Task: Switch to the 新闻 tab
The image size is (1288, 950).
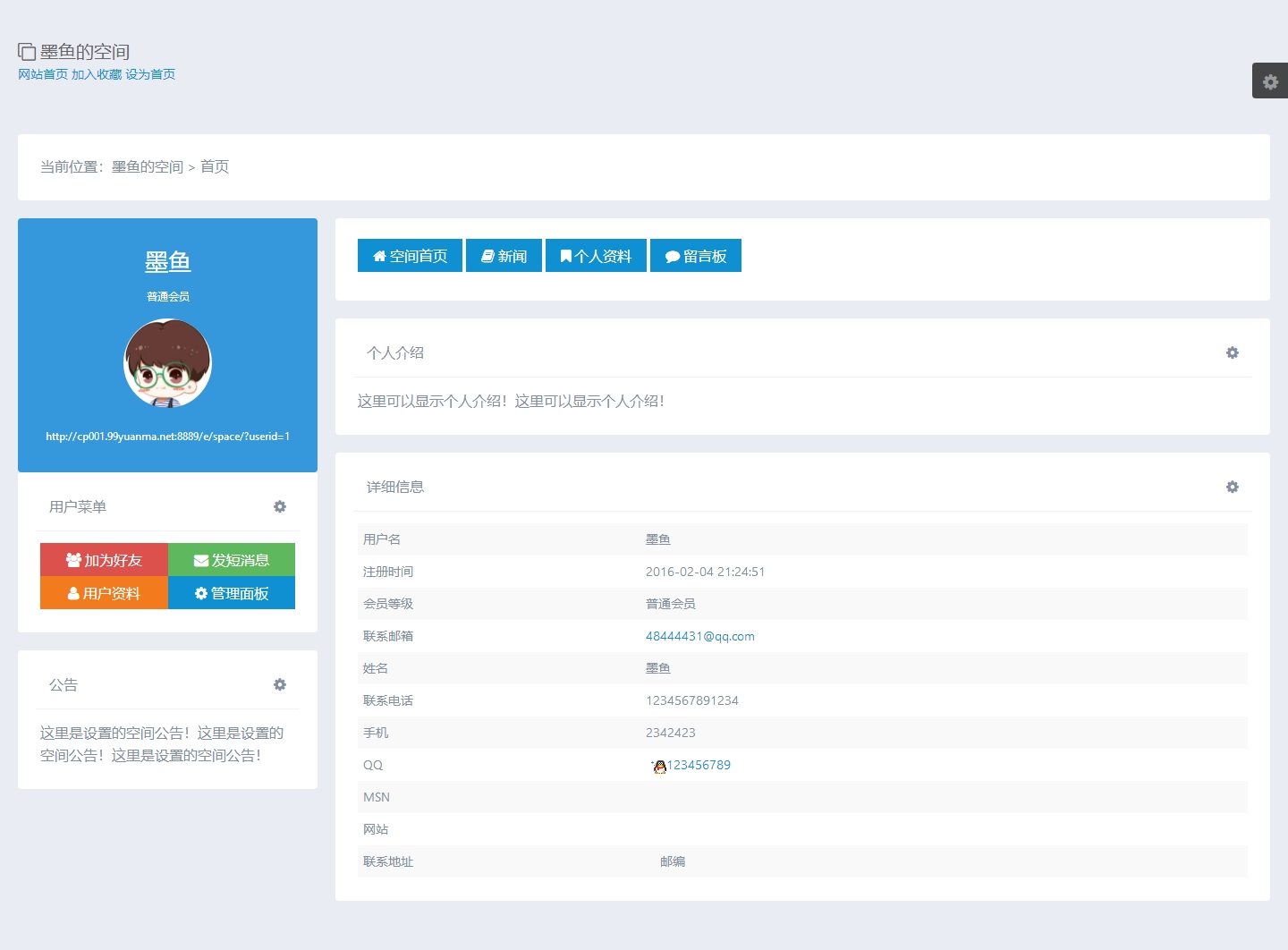Action: pyautogui.click(x=504, y=256)
